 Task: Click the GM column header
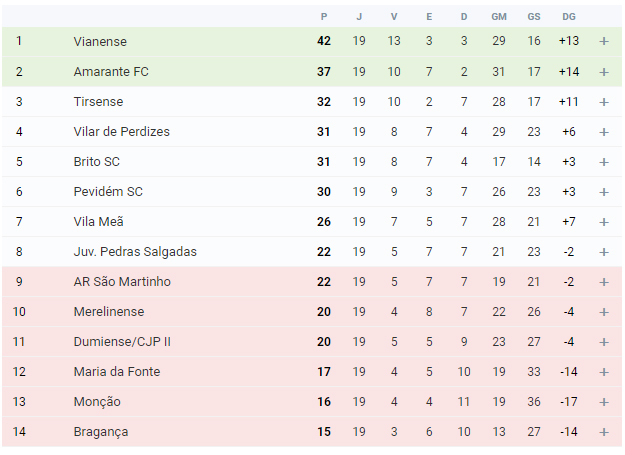[499, 17]
